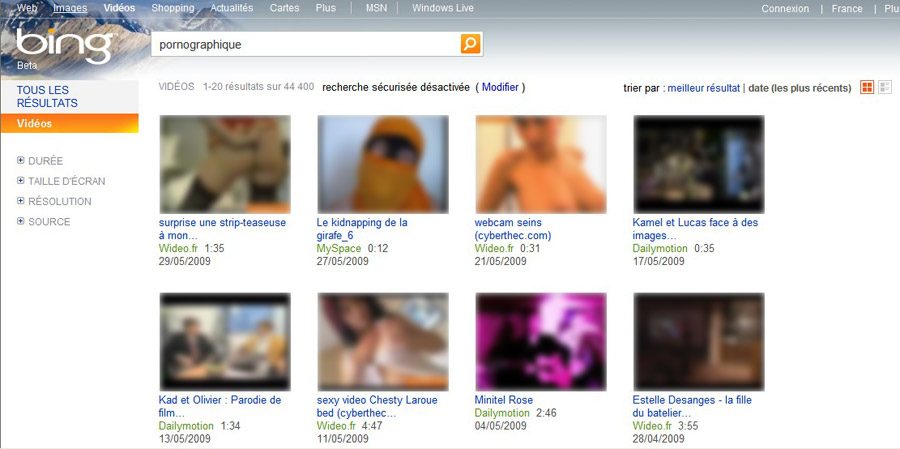Click date 04/05/2009 under Minitel Rose
This screenshot has height=449, width=900.
[501, 425]
